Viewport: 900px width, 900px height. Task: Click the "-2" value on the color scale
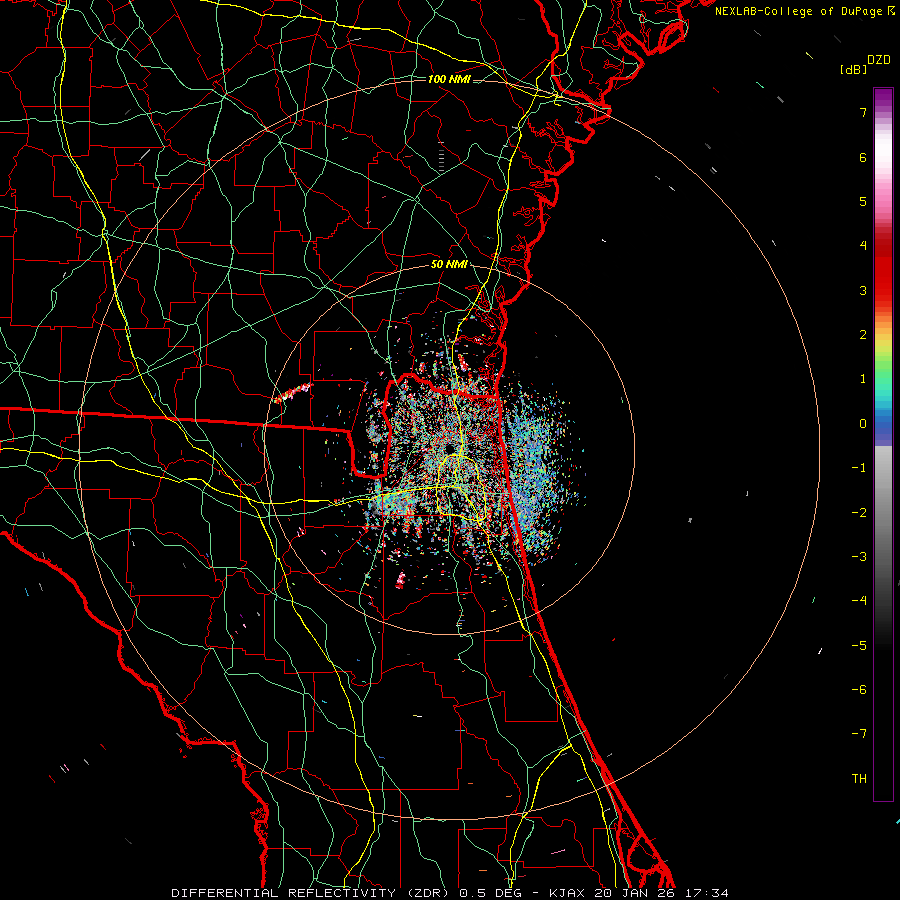859,513
